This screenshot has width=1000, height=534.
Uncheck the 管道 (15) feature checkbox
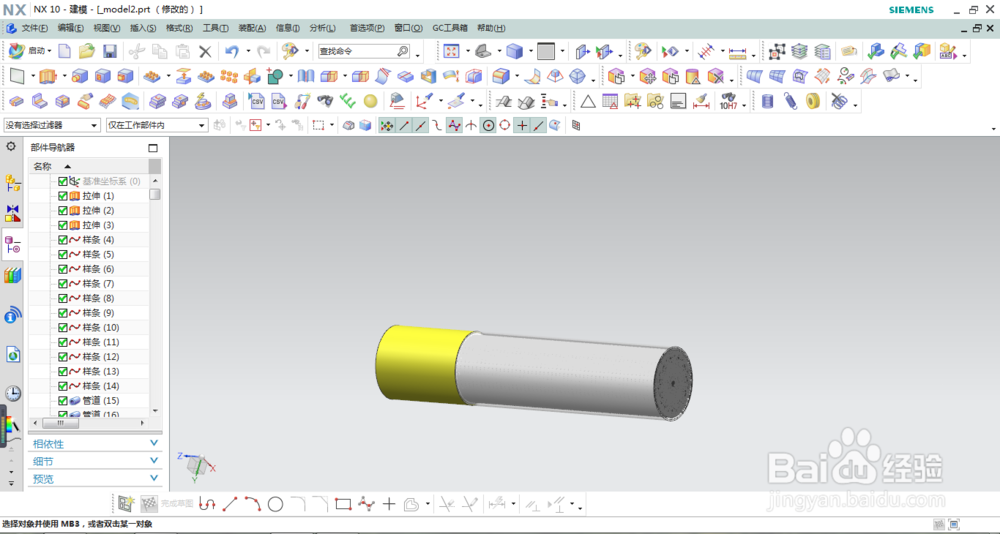pos(62,401)
